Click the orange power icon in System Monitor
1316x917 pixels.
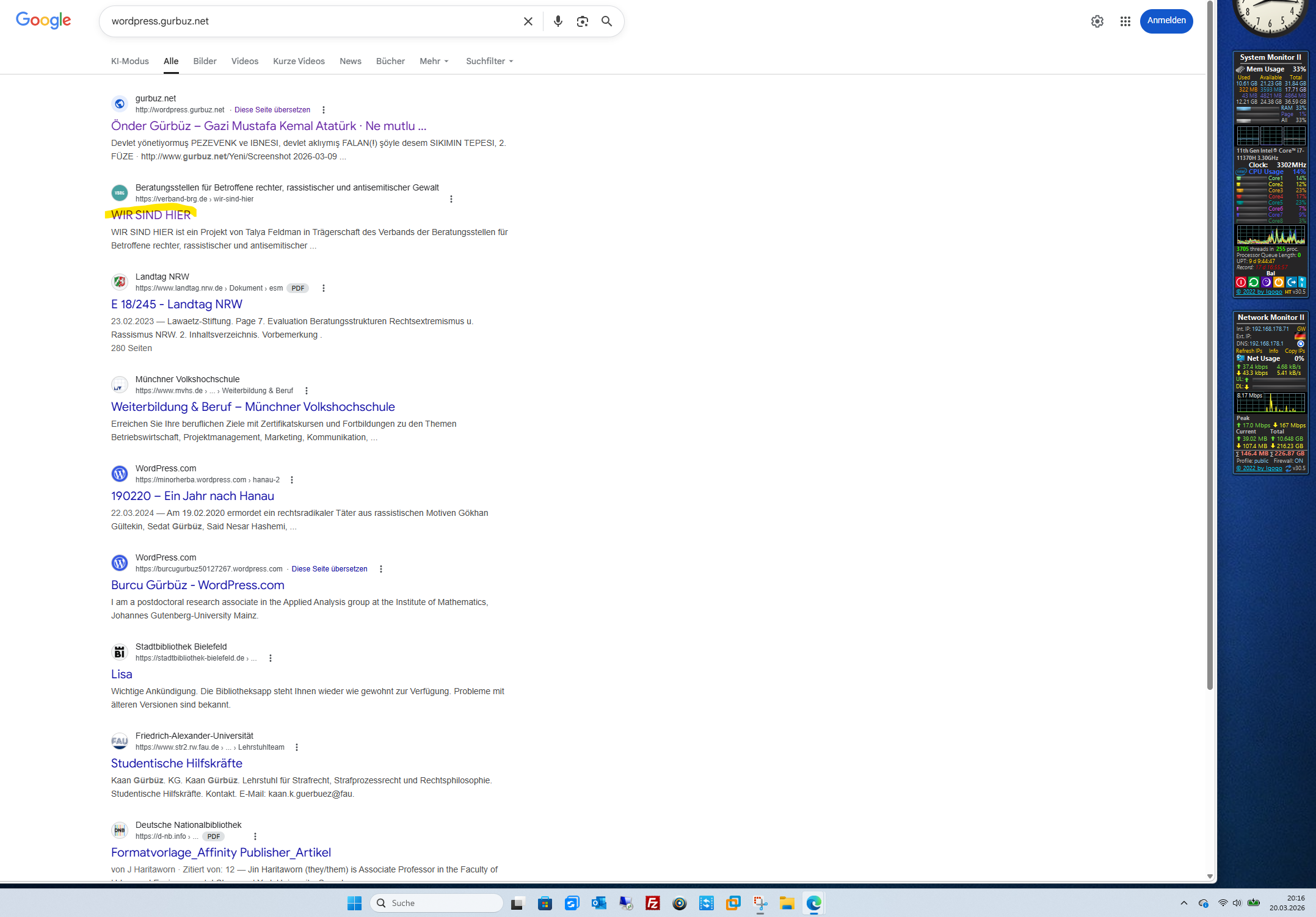point(1279,282)
